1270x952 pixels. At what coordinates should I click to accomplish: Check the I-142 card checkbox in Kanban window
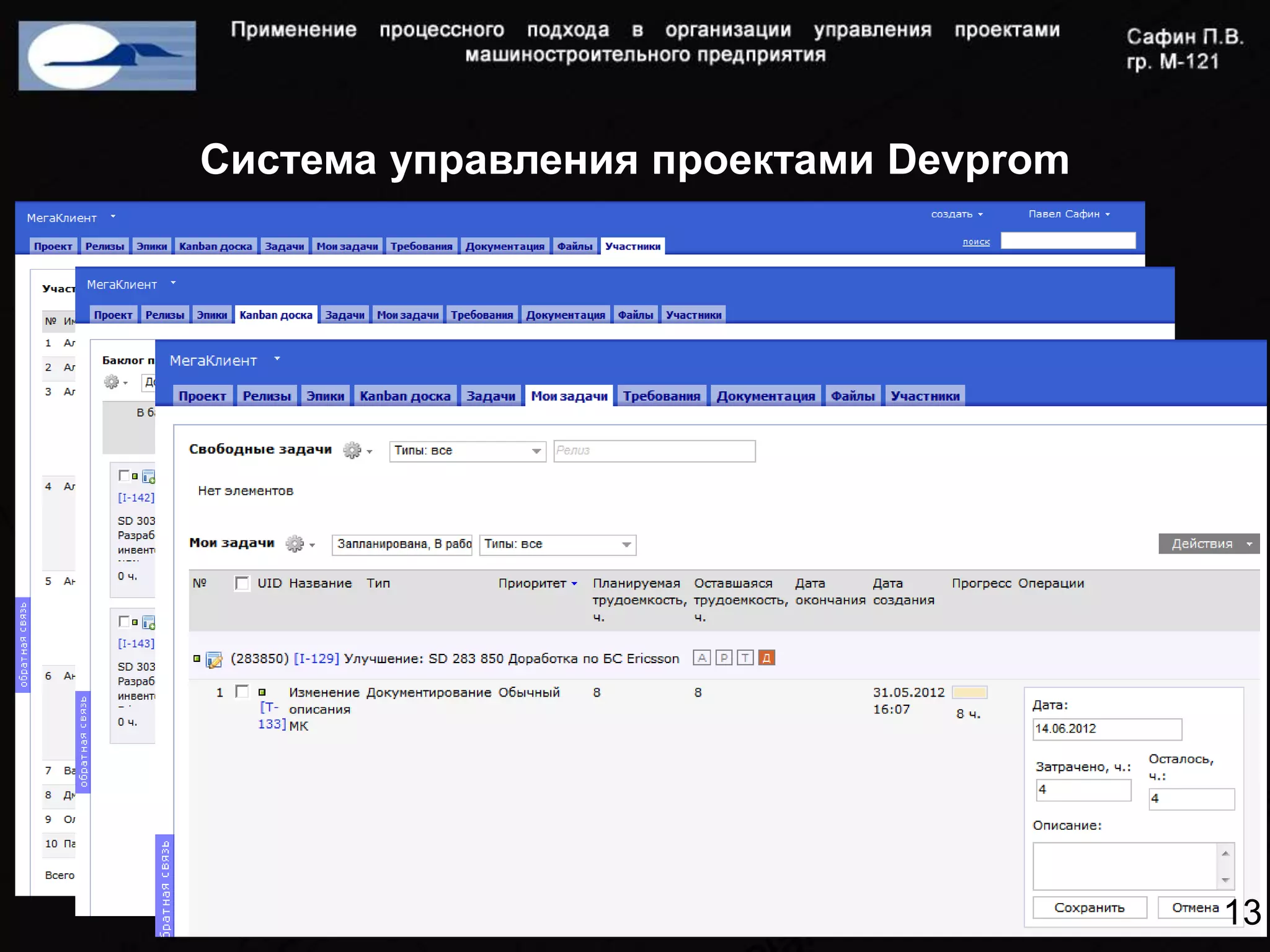click(x=124, y=475)
